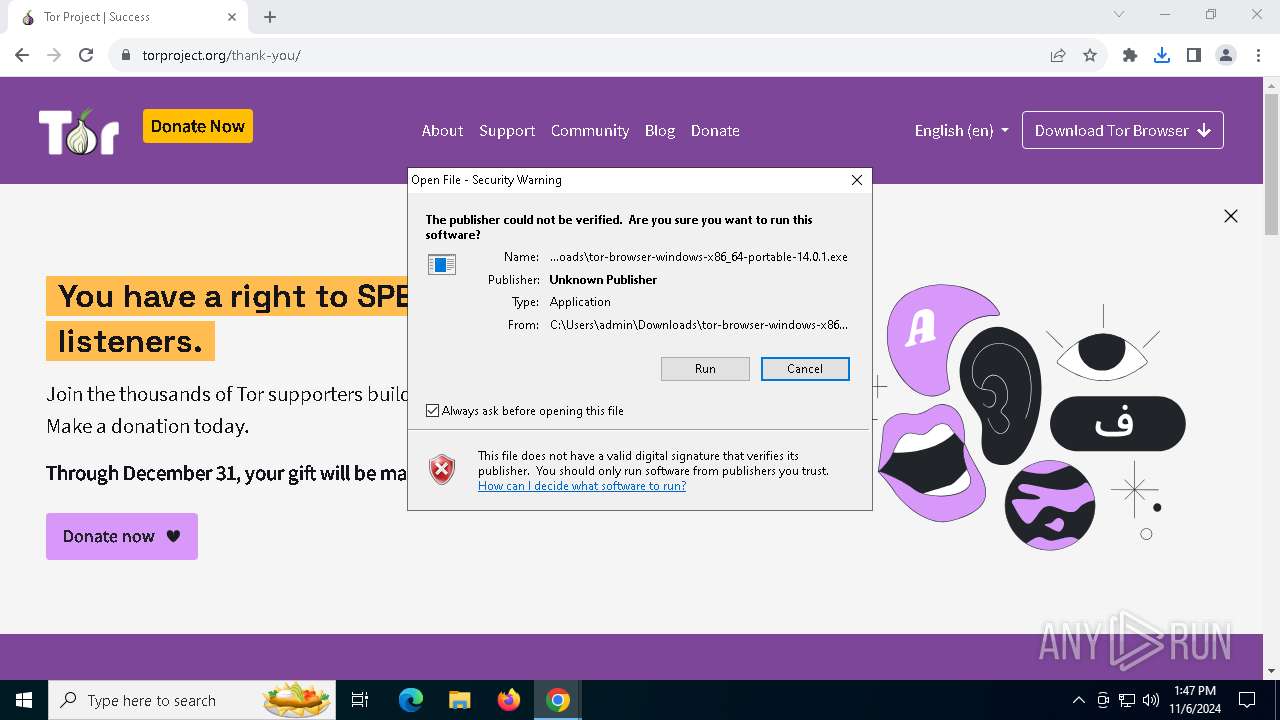The width and height of the screenshot is (1280, 720).
Task: Click Cancel in the security warning
Action: (805, 369)
